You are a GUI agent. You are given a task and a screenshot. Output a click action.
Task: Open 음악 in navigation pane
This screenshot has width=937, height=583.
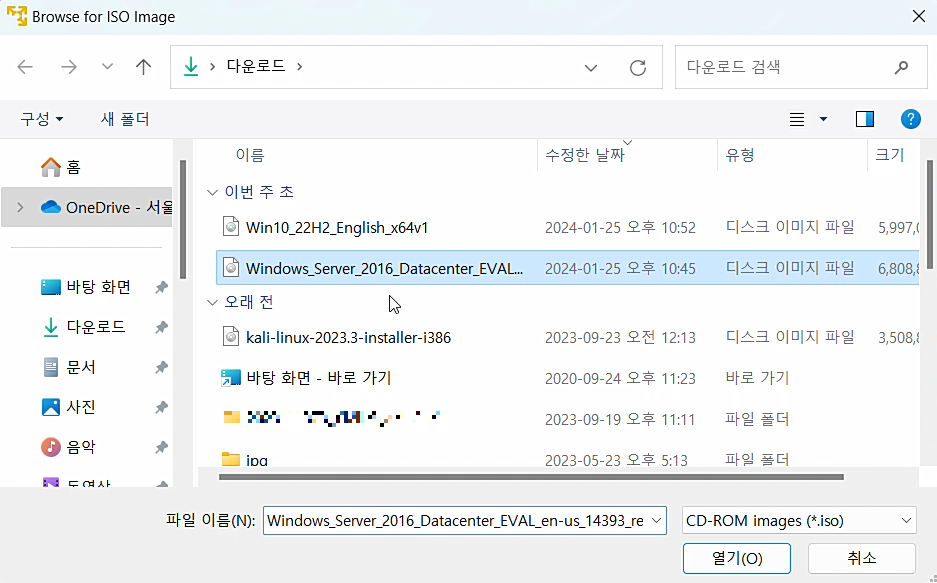[x=69, y=447]
